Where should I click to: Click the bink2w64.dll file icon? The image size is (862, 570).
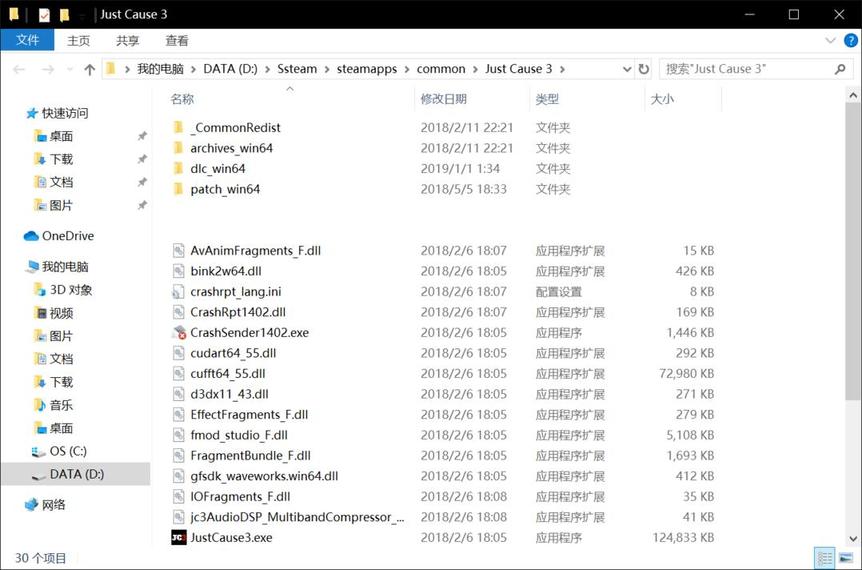(x=178, y=271)
